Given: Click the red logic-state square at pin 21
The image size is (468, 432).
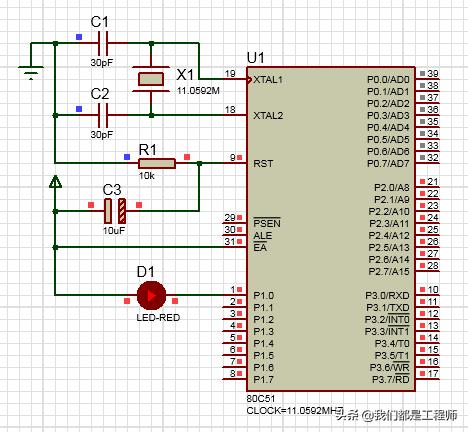Looking at the screenshot, I should 423,182.
